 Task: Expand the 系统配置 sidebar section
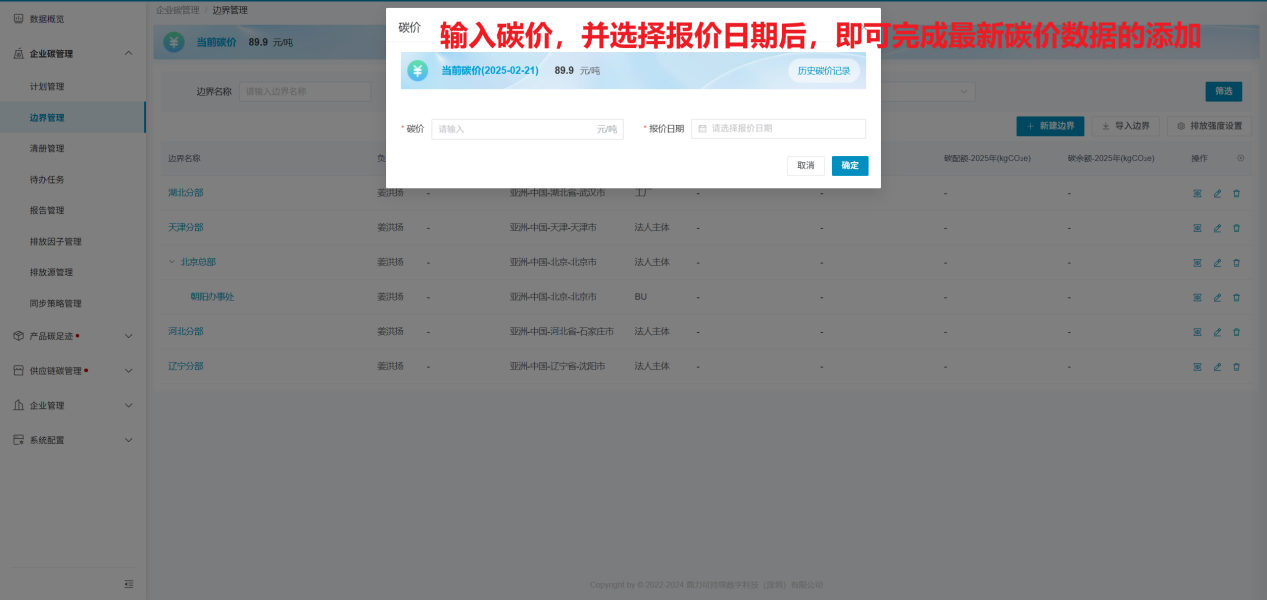(128, 440)
